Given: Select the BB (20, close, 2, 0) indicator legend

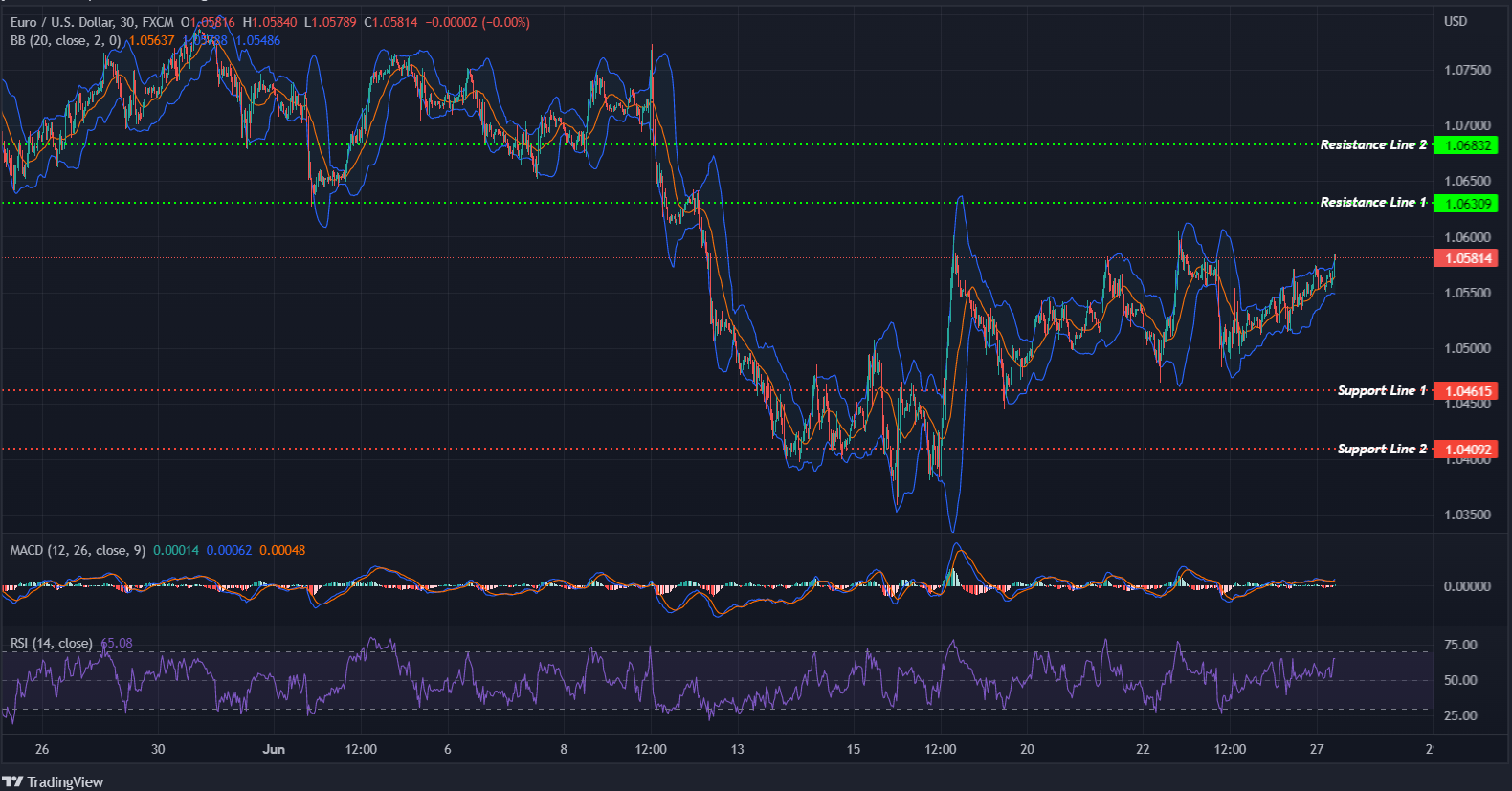Looking at the screenshot, I should pyautogui.click(x=65, y=40).
